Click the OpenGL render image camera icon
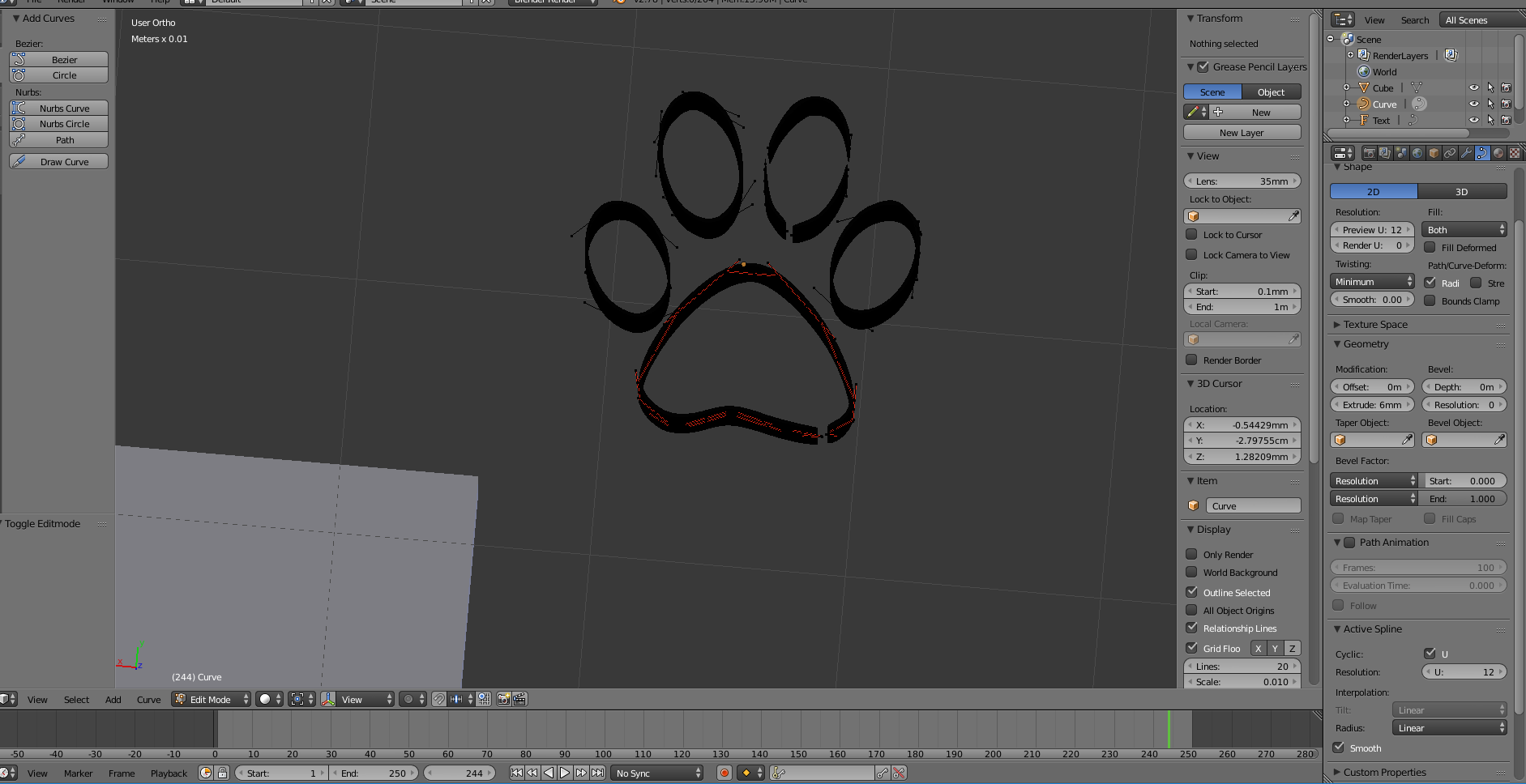1526x784 pixels. coord(504,699)
